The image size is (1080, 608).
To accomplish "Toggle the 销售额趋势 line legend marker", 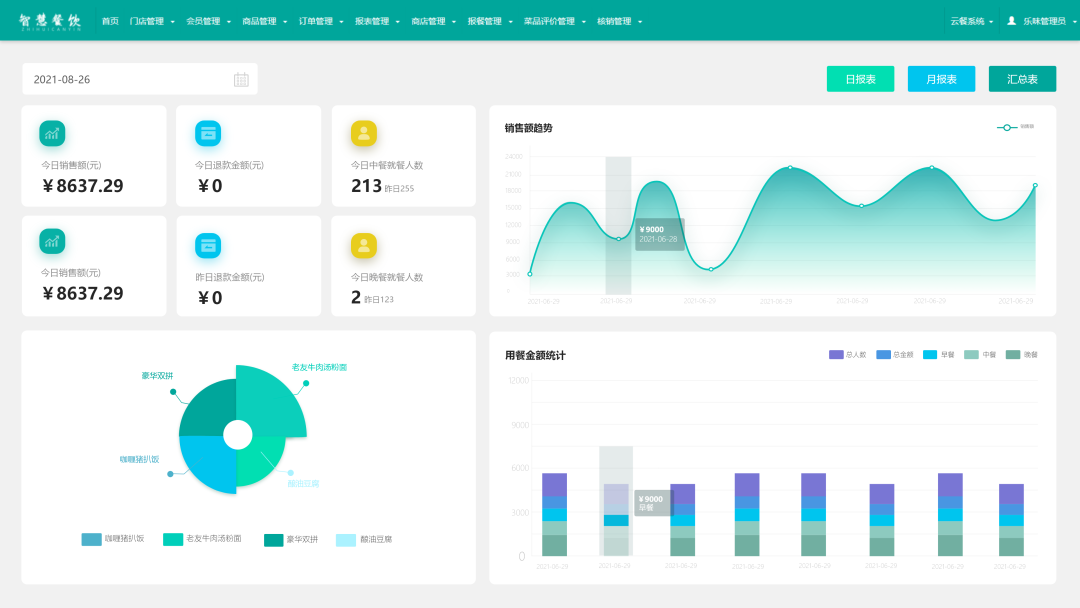I will pyautogui.click(x=1007, y=127).
